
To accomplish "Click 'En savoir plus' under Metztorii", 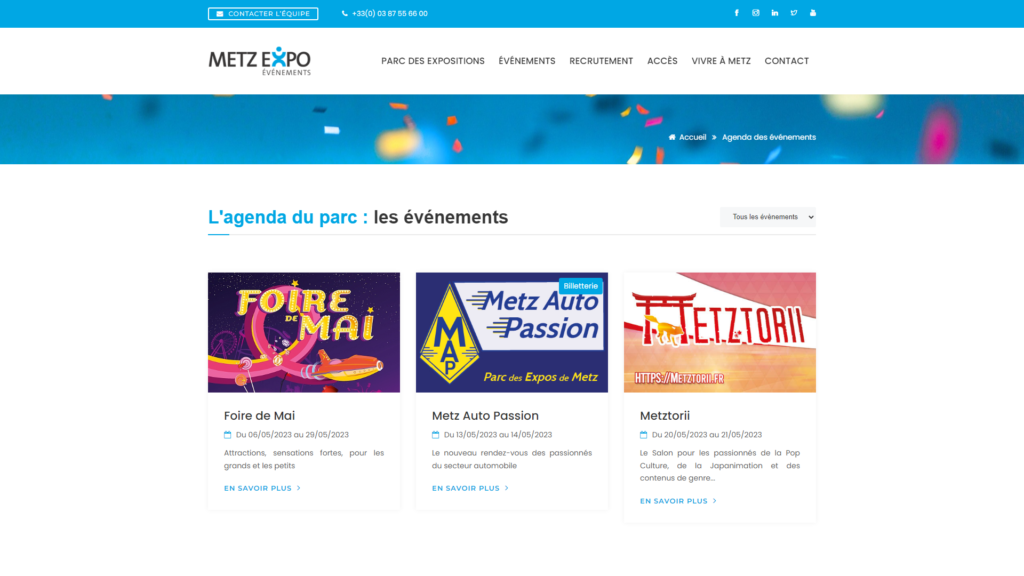I will click(x=678, y=501).
